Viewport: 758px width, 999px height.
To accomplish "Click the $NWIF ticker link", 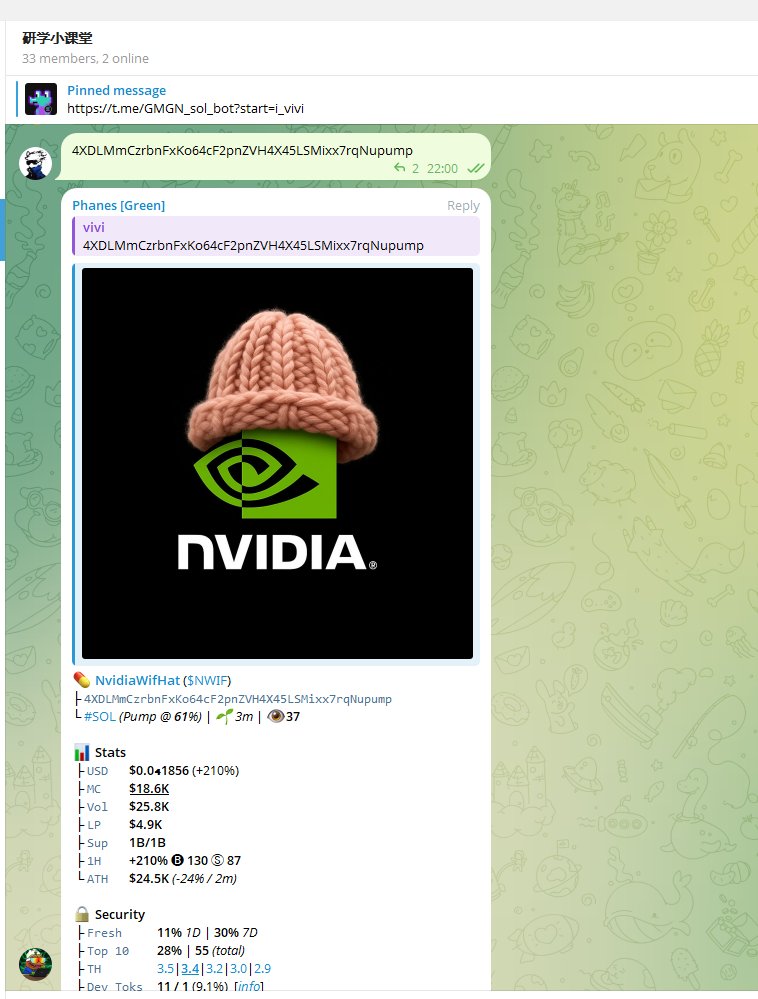I will point(207,680).
